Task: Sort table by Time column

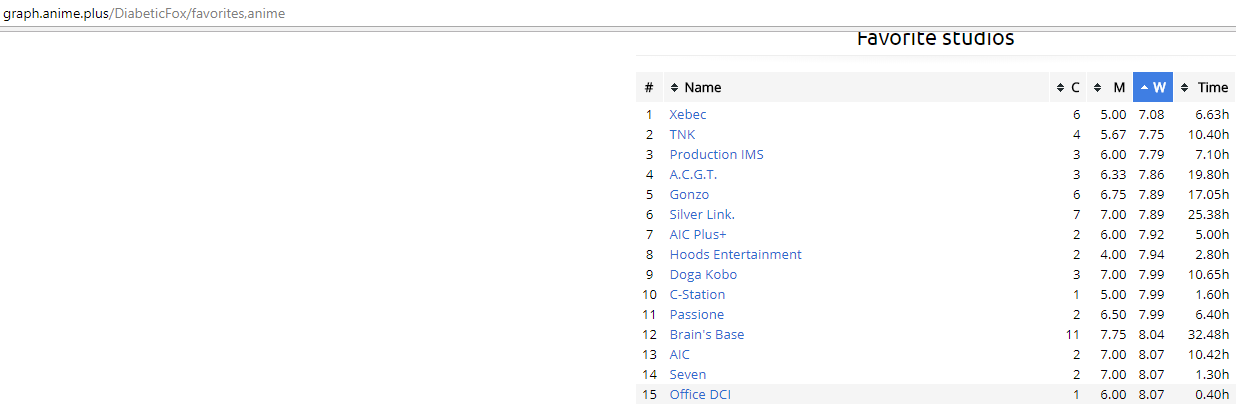Action: coord(1204,87)
